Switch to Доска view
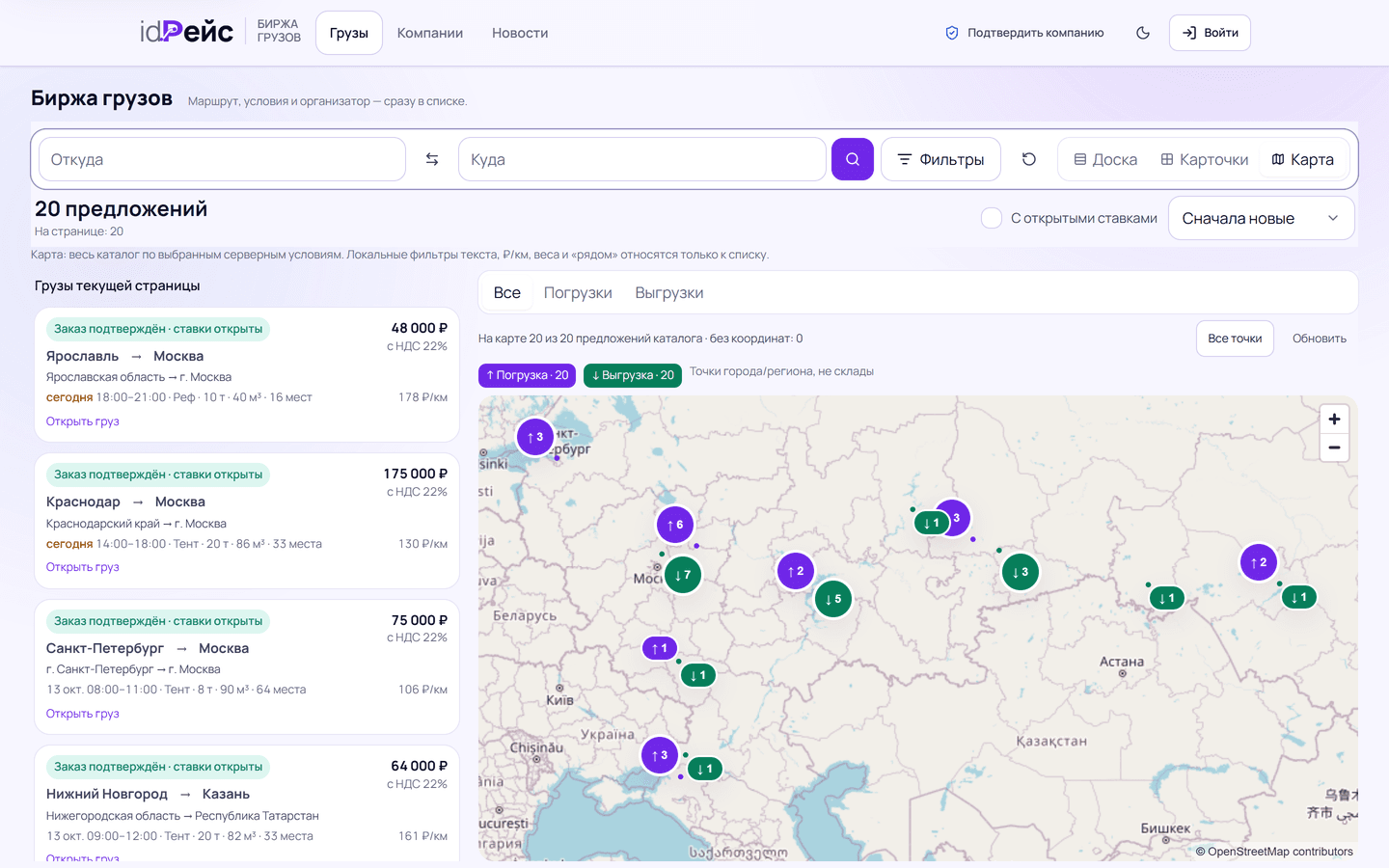This screenshot has height=868, width=1389. pyautogui.click(x=1105, y=159)
